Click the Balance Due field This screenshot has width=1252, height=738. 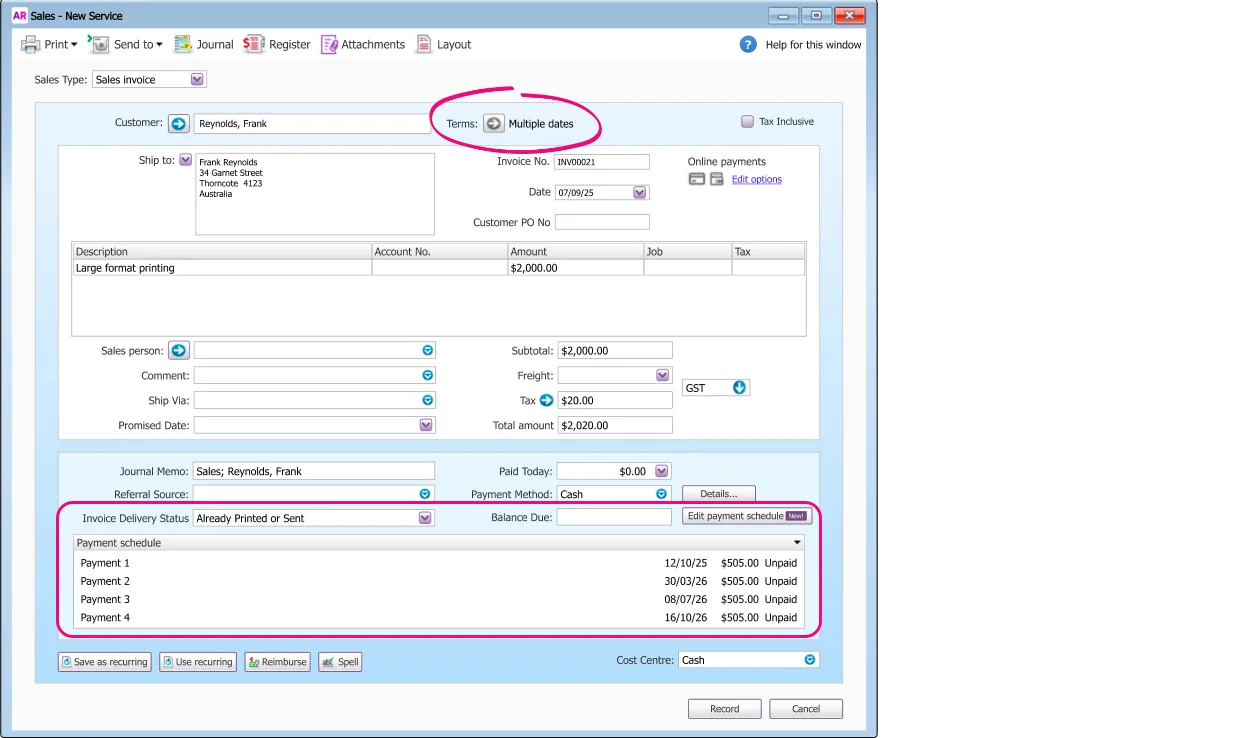(614, 518)
